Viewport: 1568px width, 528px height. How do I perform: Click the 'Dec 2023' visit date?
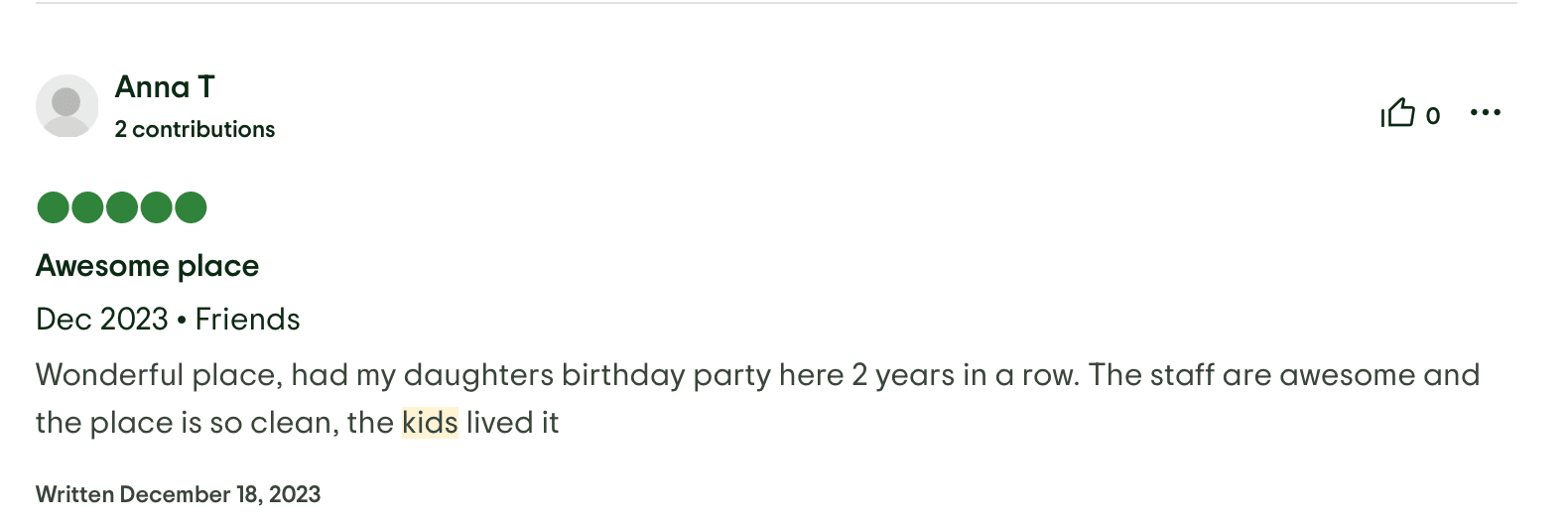coord(101,320)
